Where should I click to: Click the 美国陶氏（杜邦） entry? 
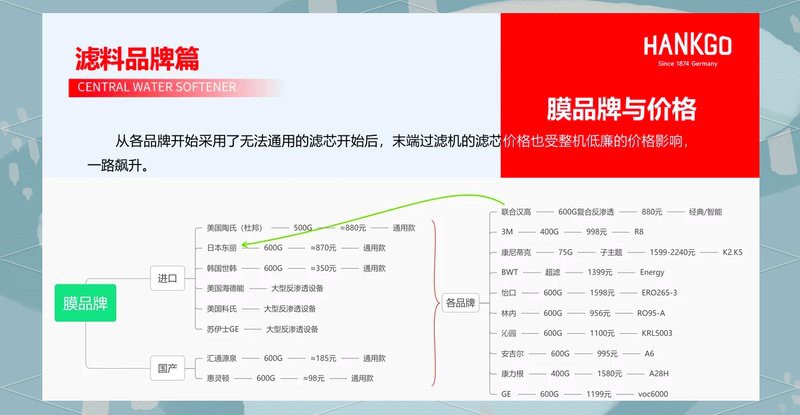coord(234,228)
